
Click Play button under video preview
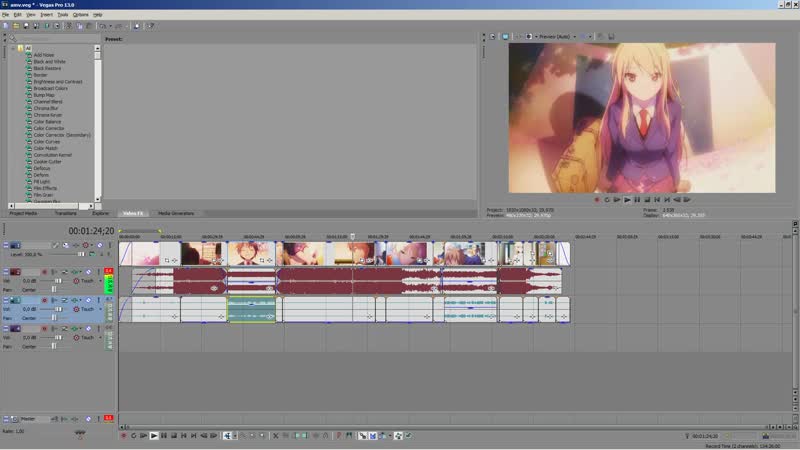click(x=627, y=200)
